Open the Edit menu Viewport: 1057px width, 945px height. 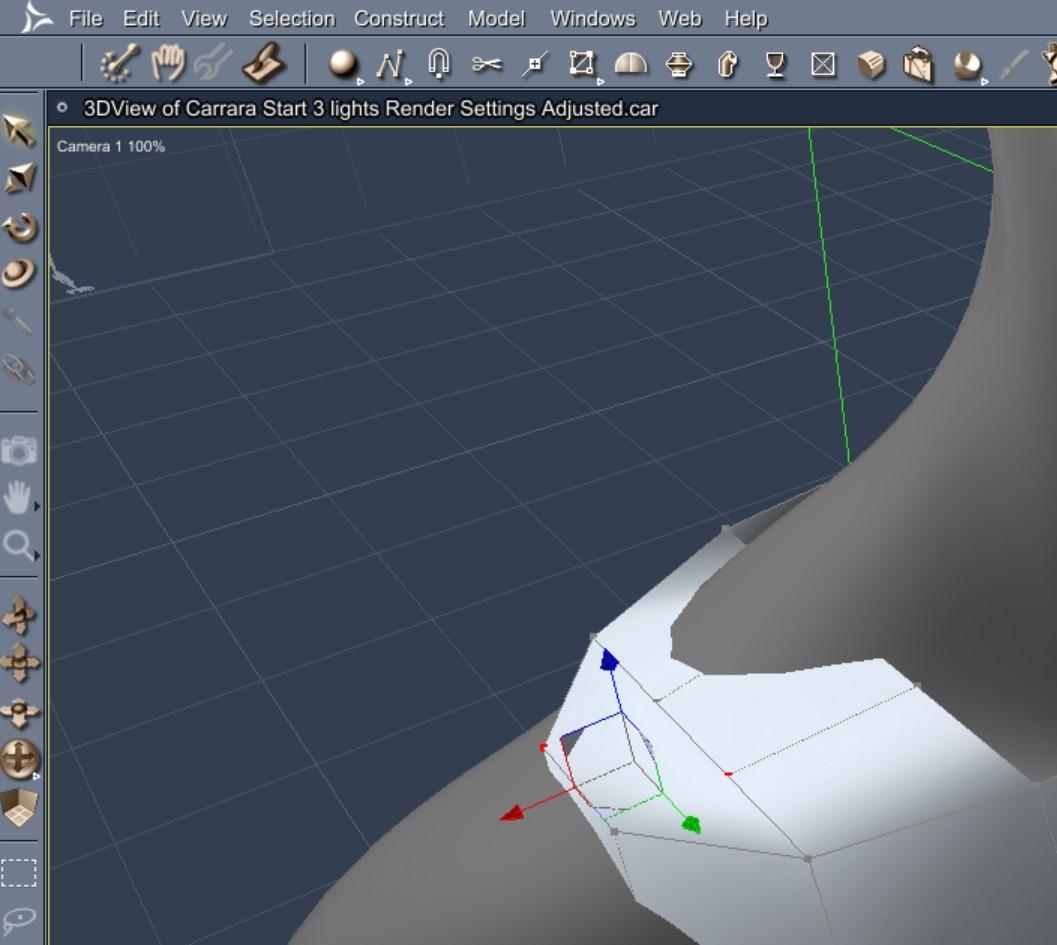[x=141, y=18]
